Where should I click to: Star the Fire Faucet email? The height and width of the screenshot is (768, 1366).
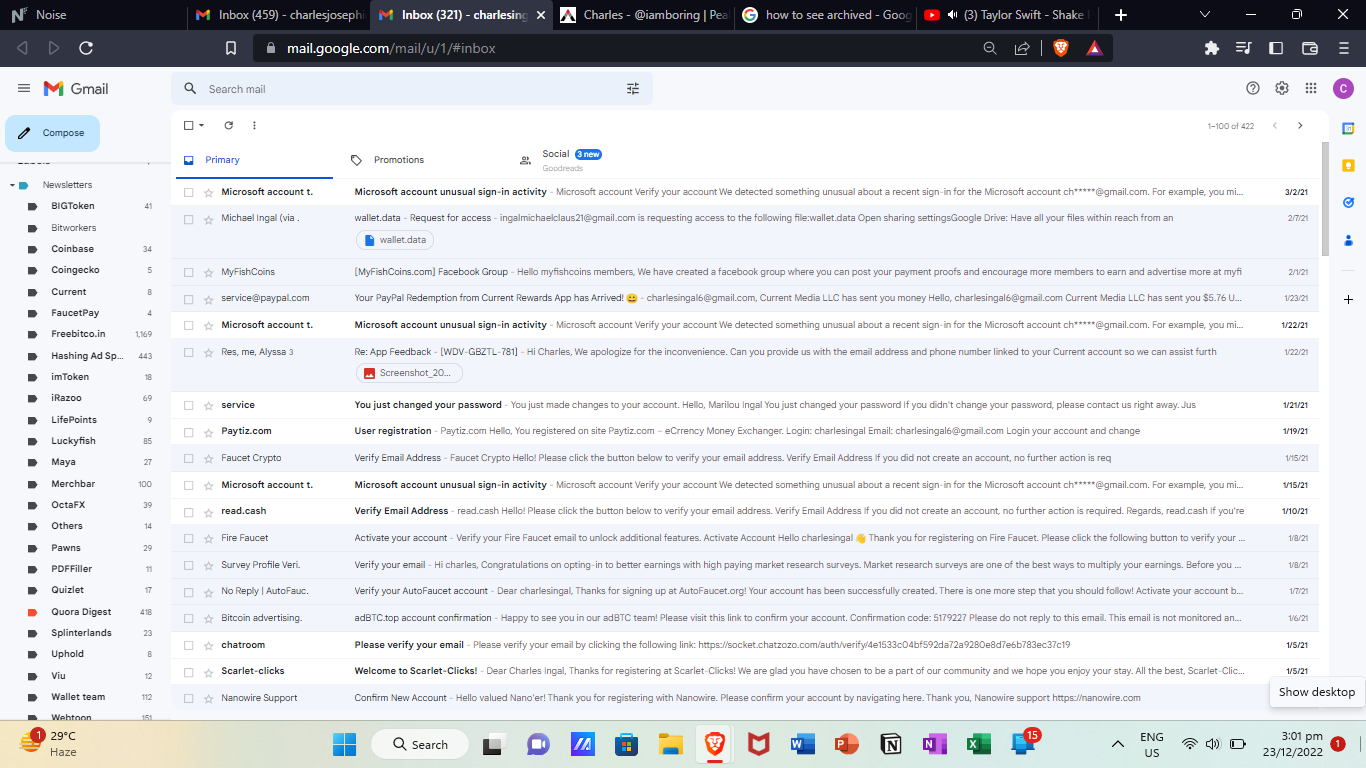pyautogui.click(x=209, y=538)
